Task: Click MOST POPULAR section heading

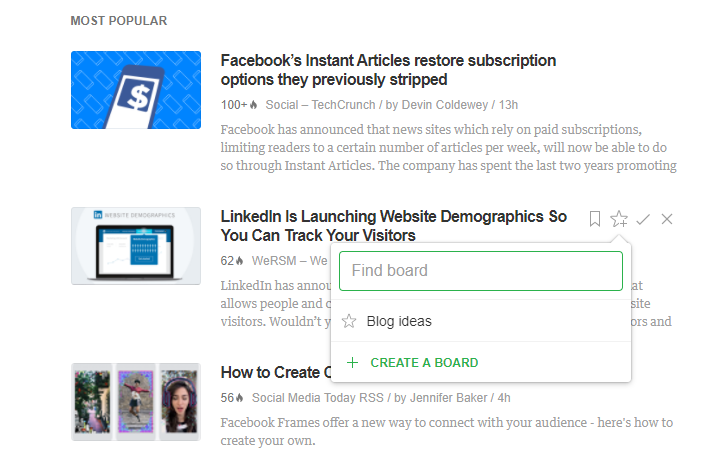Action: click(119, 21)
